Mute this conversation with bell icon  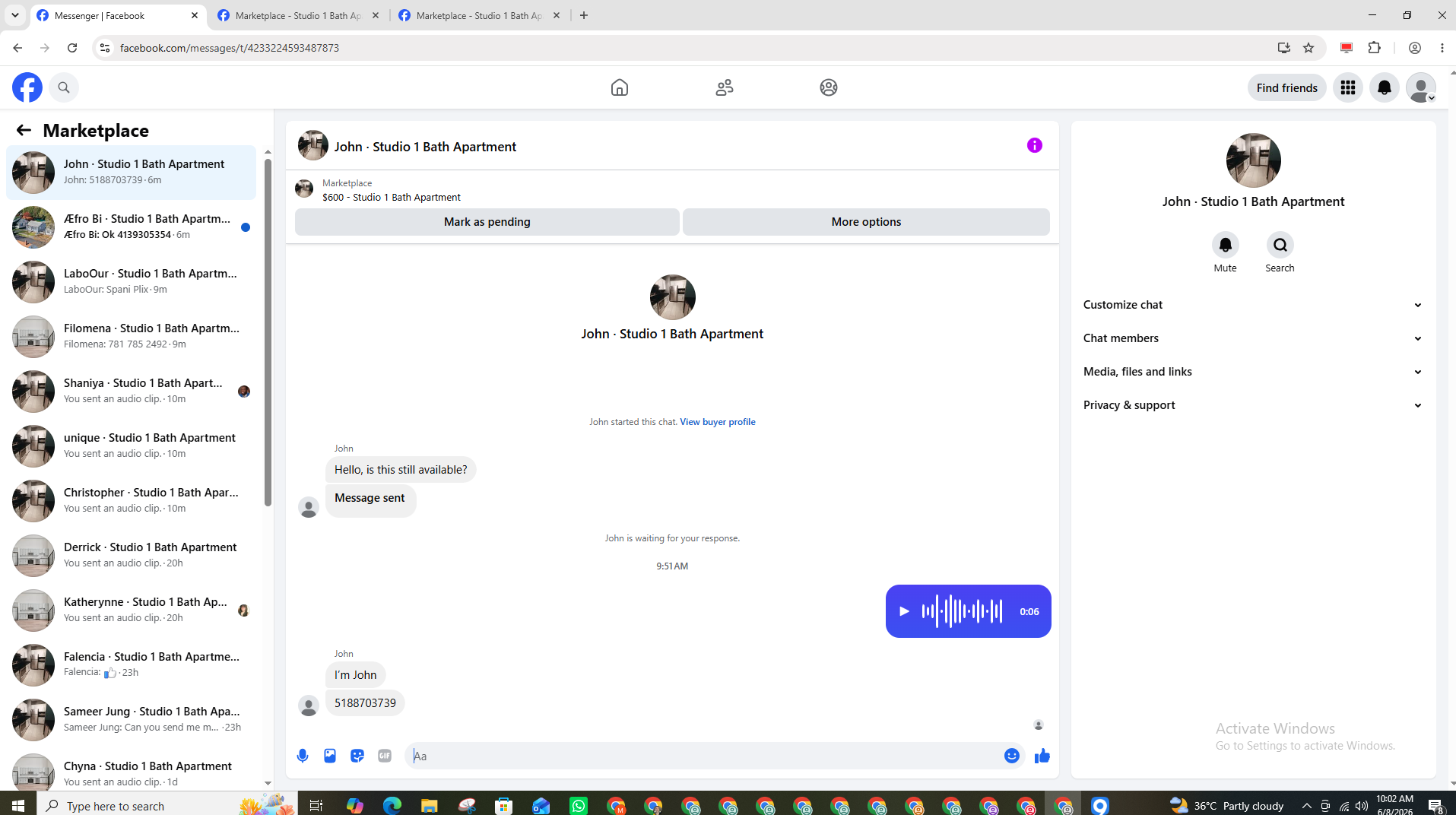pyautogui.click(x=1226, y=245)
